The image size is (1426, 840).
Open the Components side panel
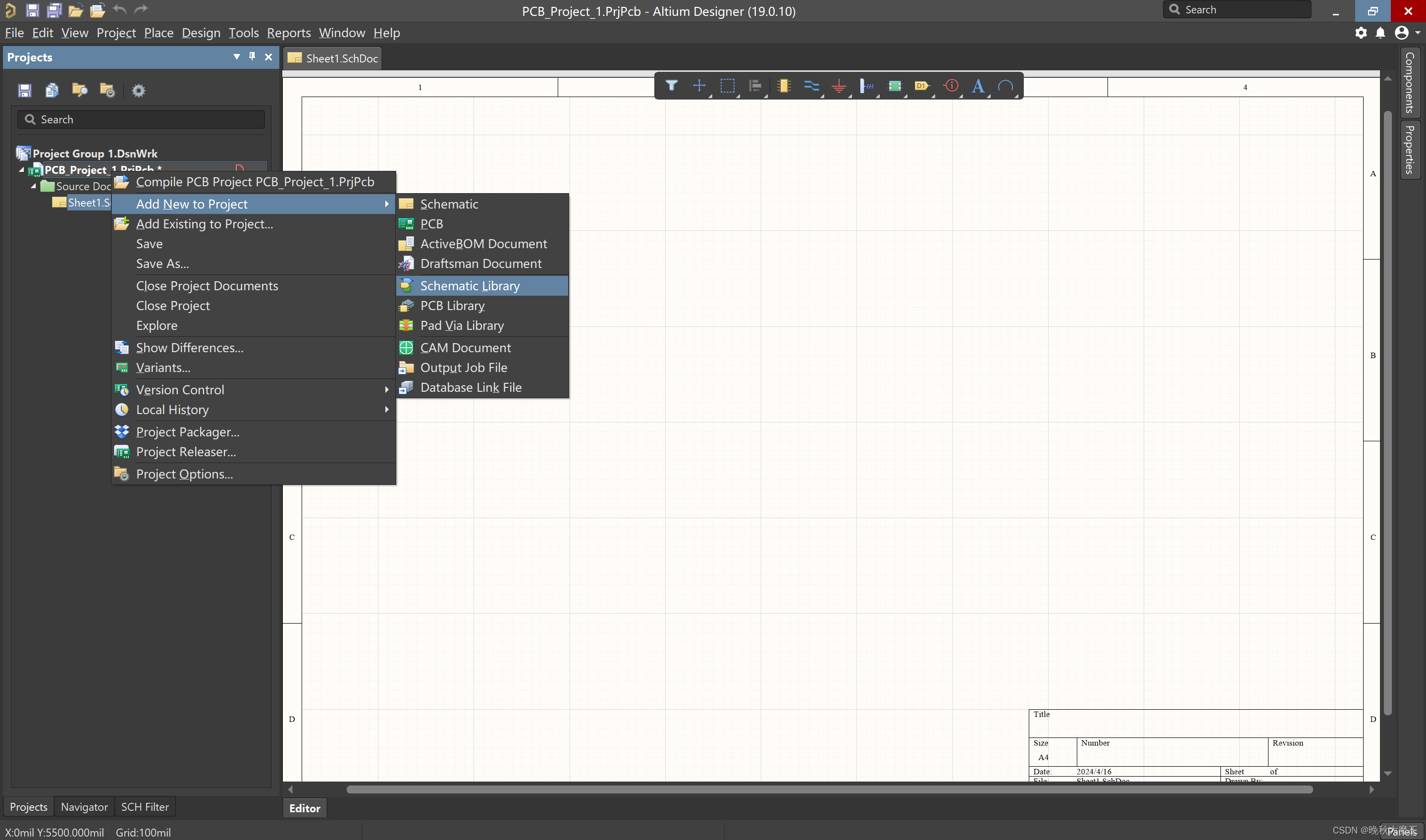pyautogui.click(x=1410, y=83)
